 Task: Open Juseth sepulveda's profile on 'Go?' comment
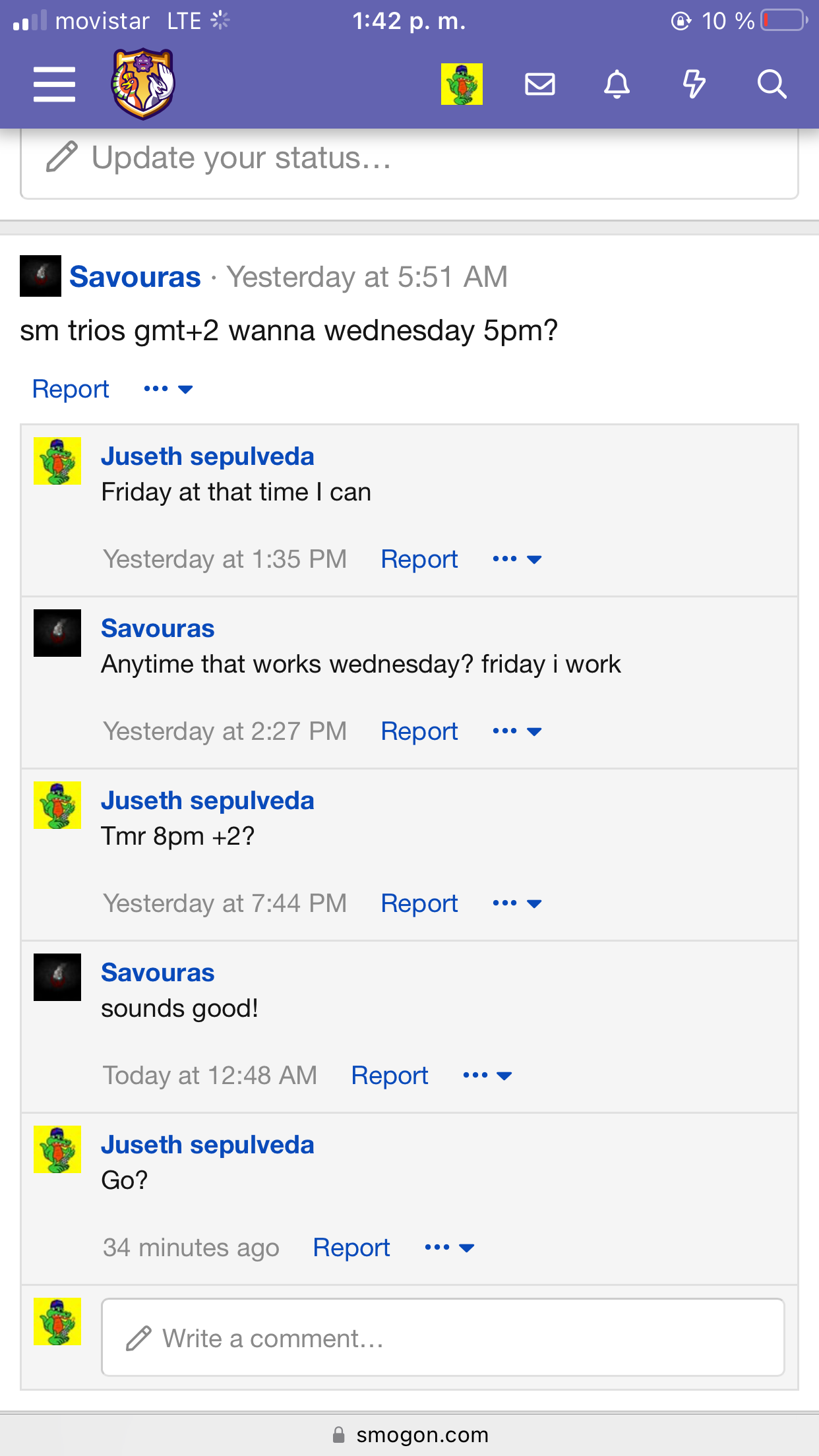point(208,1145)
